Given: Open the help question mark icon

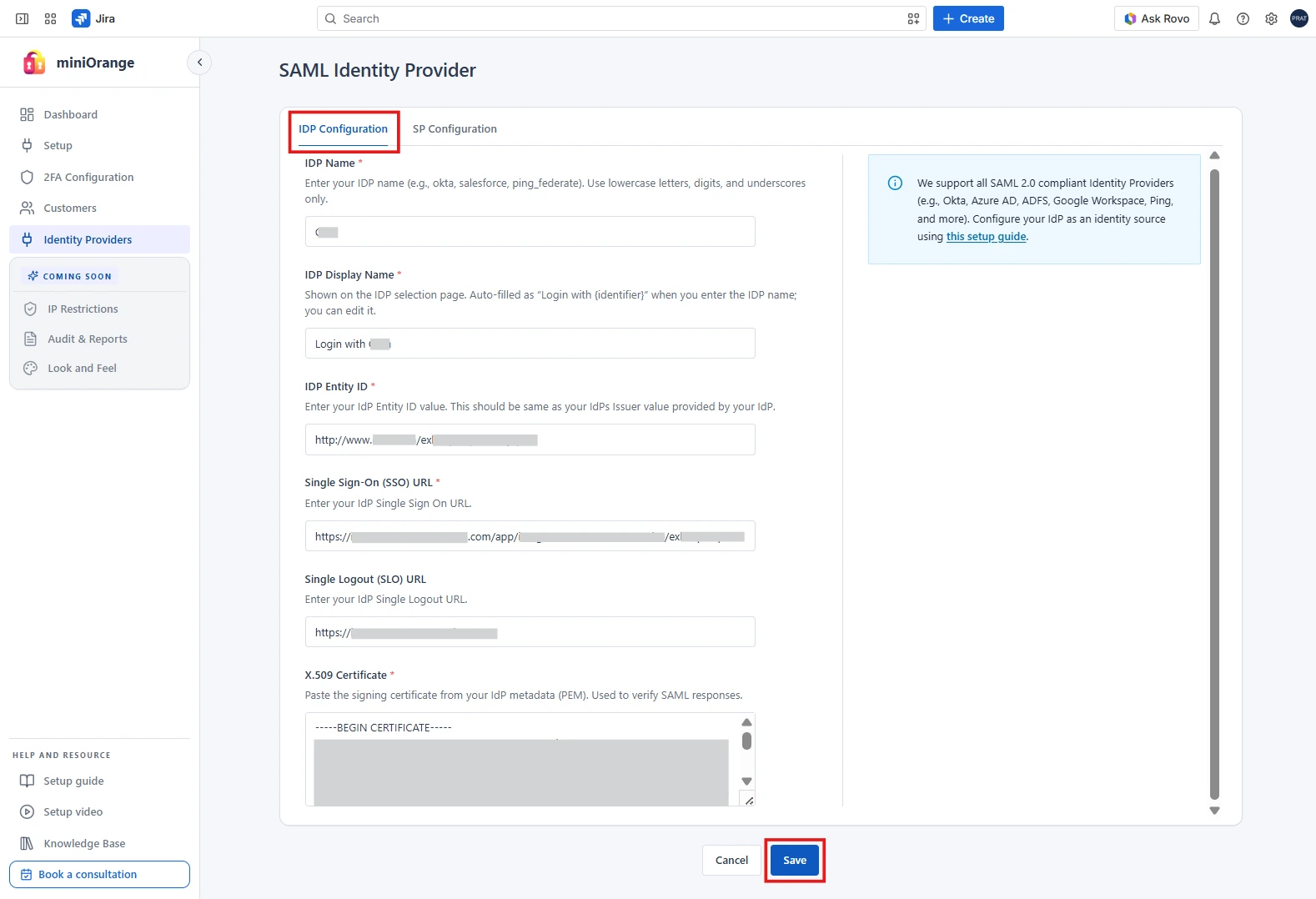Looking at the screenshot, I should point(1243,18).
